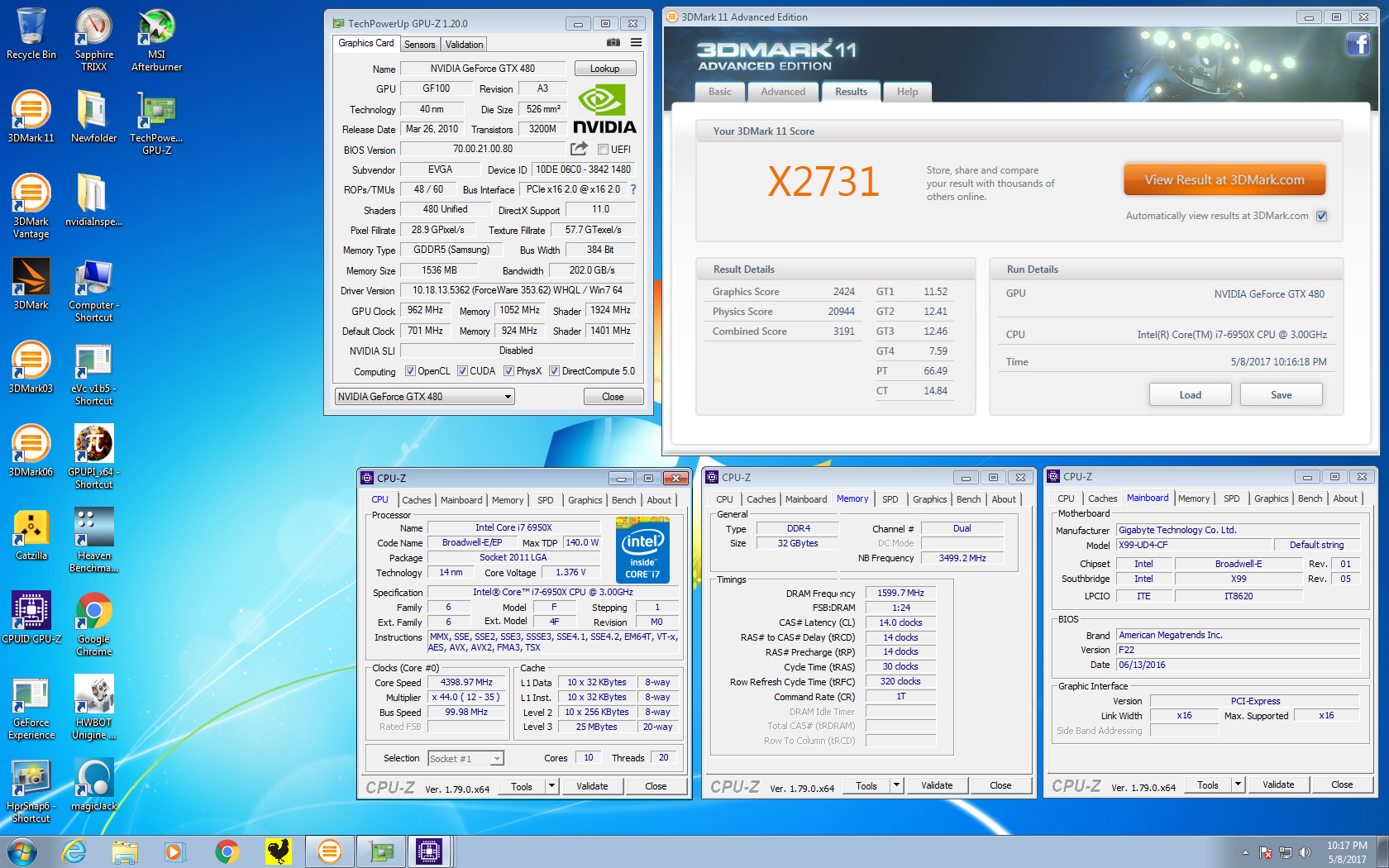Click bus interface question mark in GPU-Z
The image size is (1389, 868).
[633, 189]
